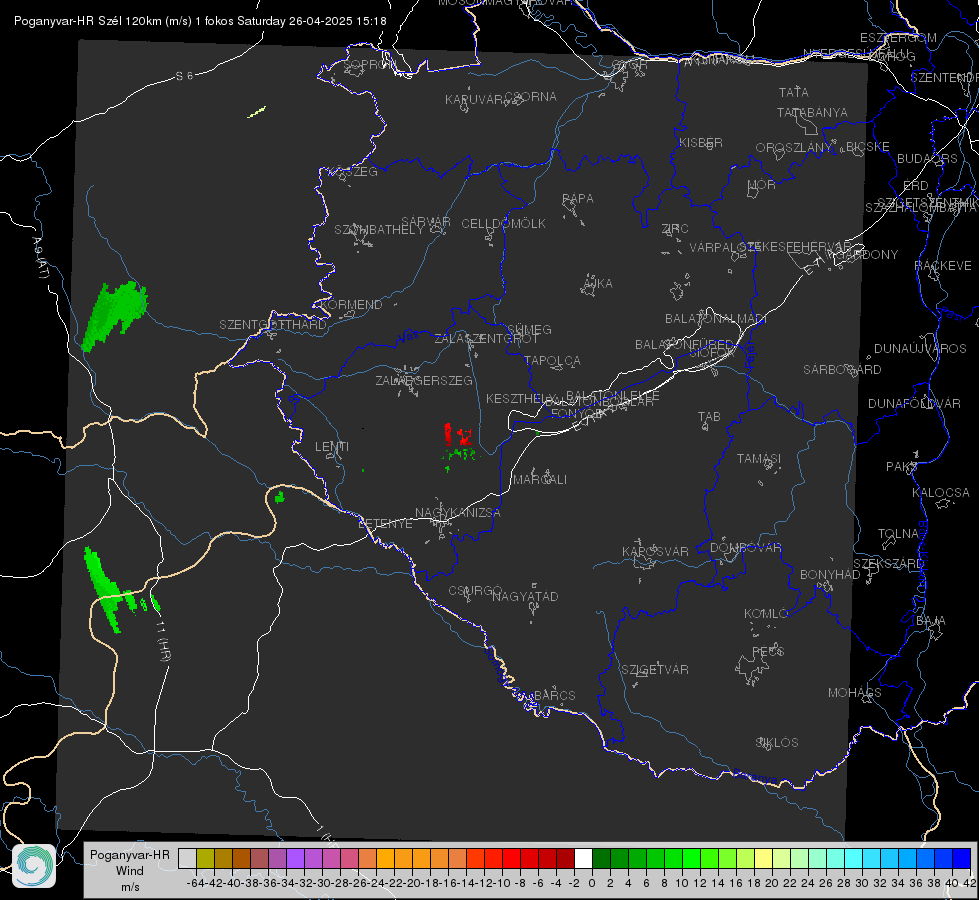Viewport: 979px width, 900px height.
Task: Click the SUMEG town label
Action: point(529,329)
